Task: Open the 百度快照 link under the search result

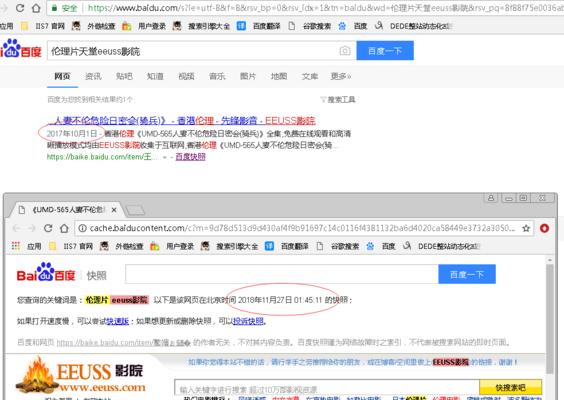Action: click(190, 157)
